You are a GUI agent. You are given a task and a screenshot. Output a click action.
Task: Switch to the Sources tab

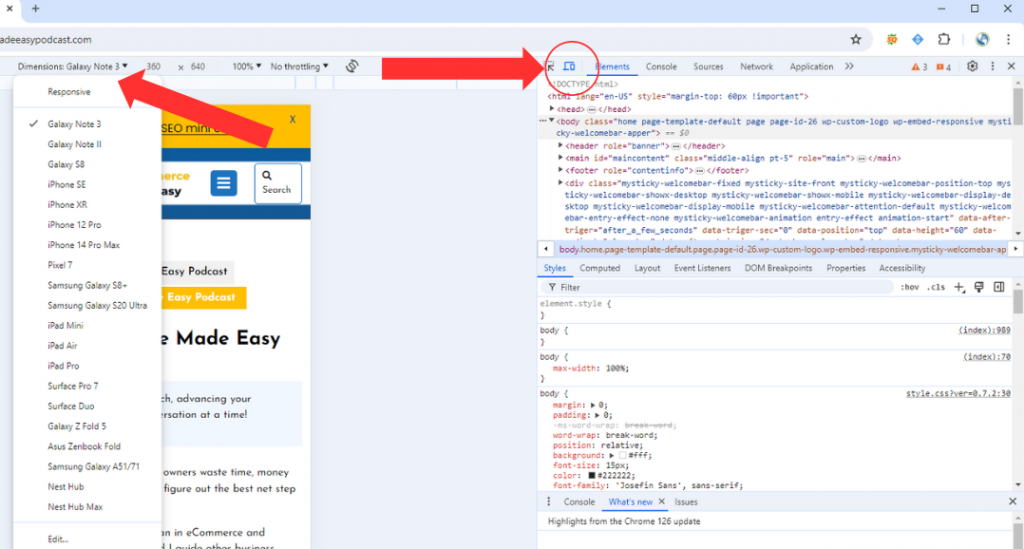click(708, 67)
